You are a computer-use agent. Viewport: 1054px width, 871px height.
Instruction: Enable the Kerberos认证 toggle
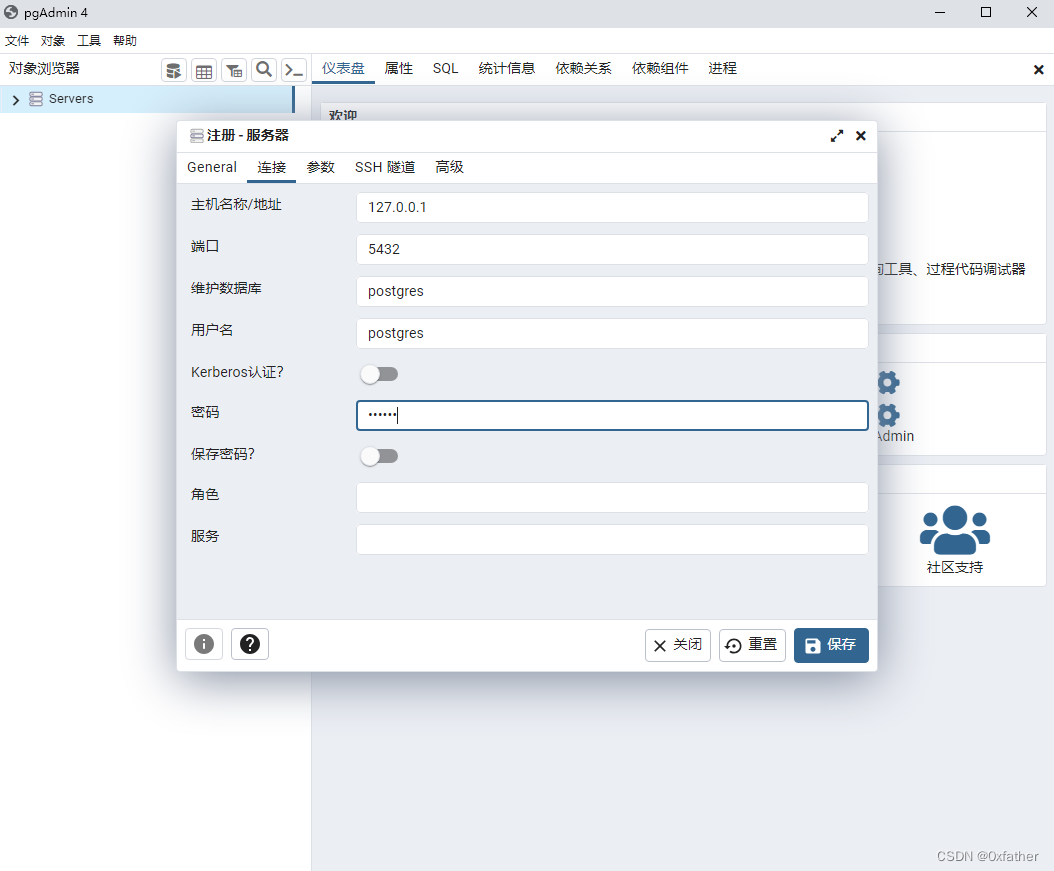click(379, 371)
